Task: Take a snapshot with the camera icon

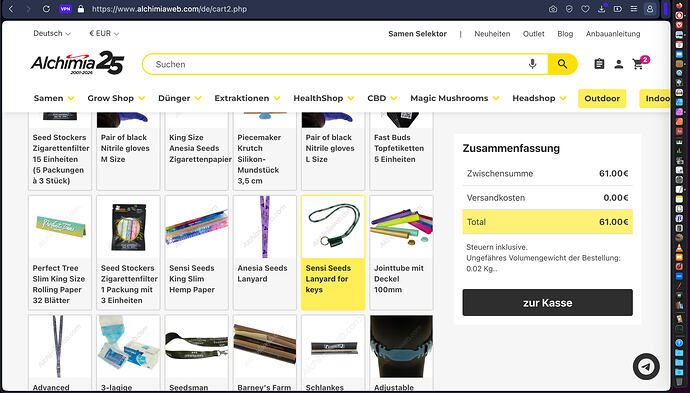Action: [553, 9]
